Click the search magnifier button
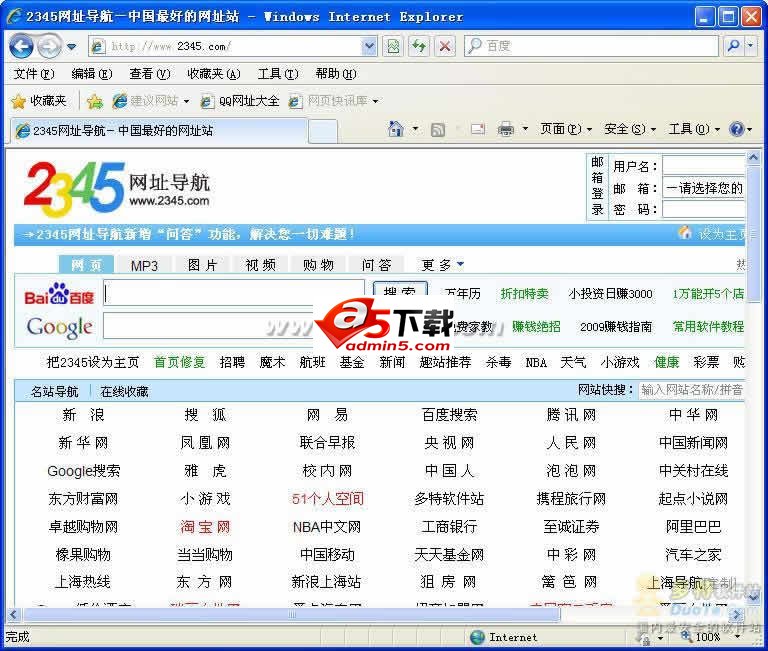The height and width of the screenshot is (651, 768). coord(733,47)
